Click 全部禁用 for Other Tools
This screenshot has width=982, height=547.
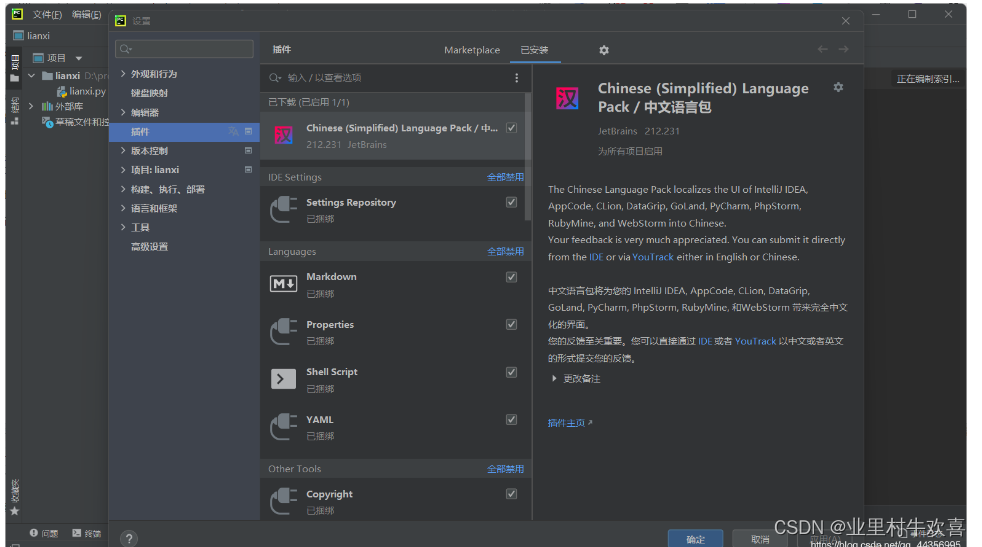[505, 469]
